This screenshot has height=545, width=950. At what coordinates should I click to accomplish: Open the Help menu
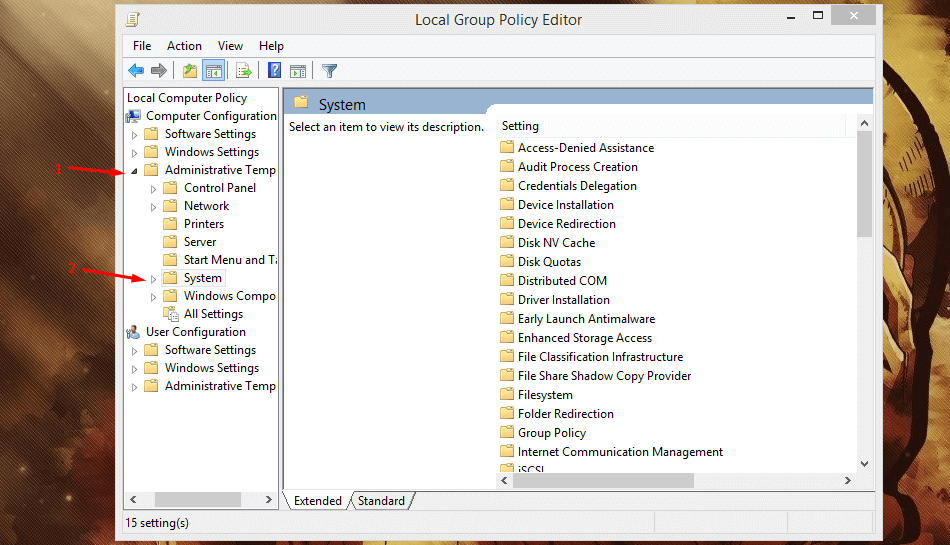tap(271, 46)
